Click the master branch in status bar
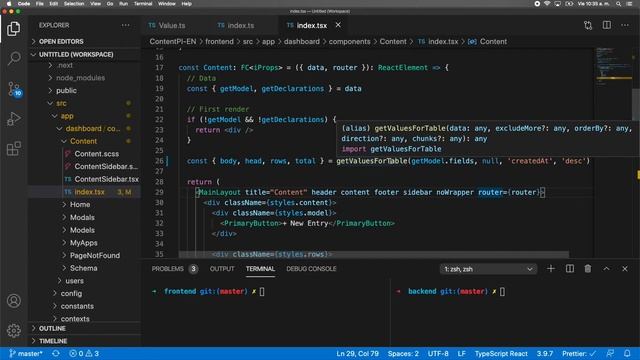Screen dimensions: 640x360 pyautogui.click(x=26, y=353)
